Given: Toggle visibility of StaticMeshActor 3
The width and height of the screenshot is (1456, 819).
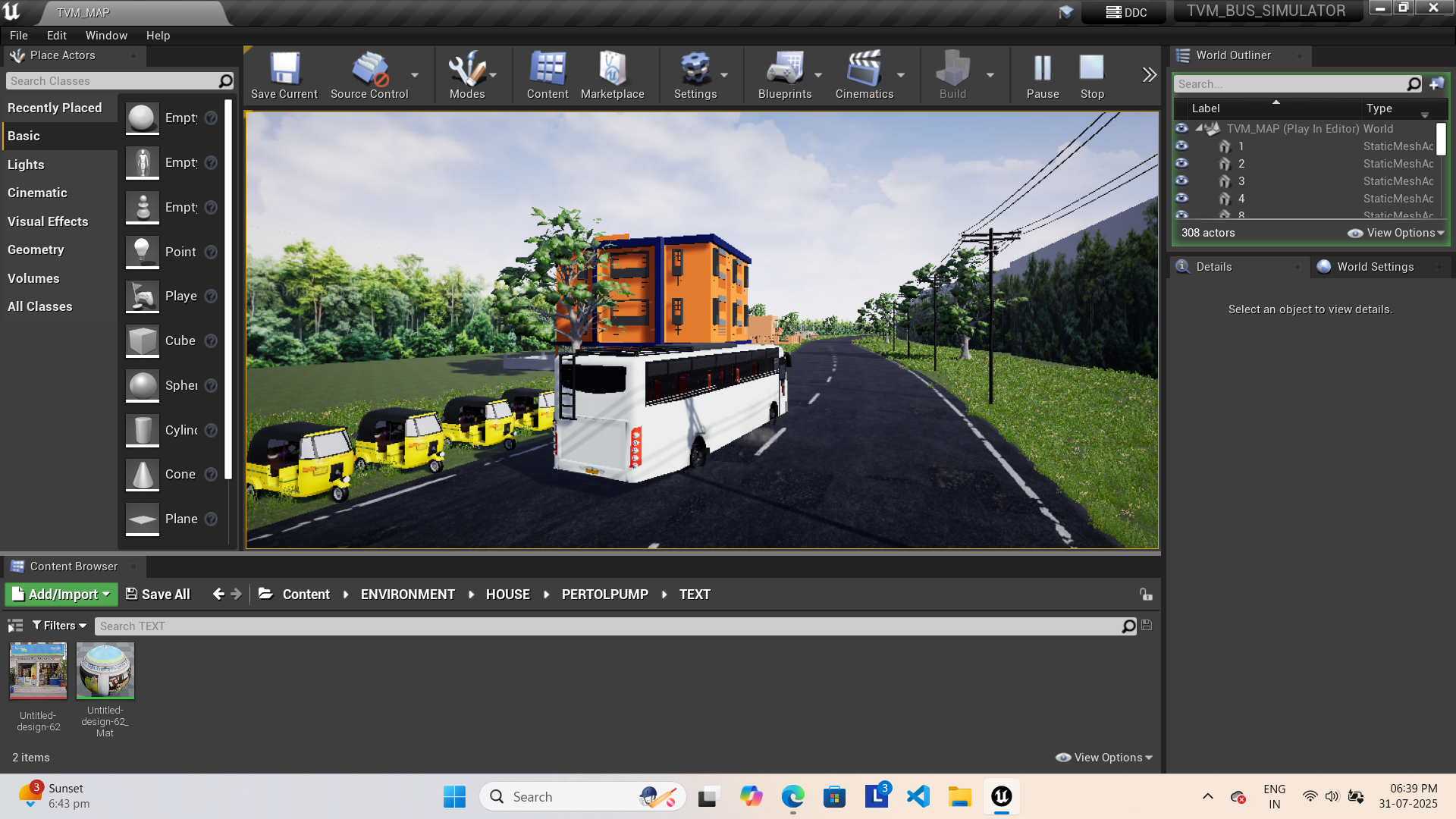Looking at the screenshot, I should click(x=1182, y=180).
